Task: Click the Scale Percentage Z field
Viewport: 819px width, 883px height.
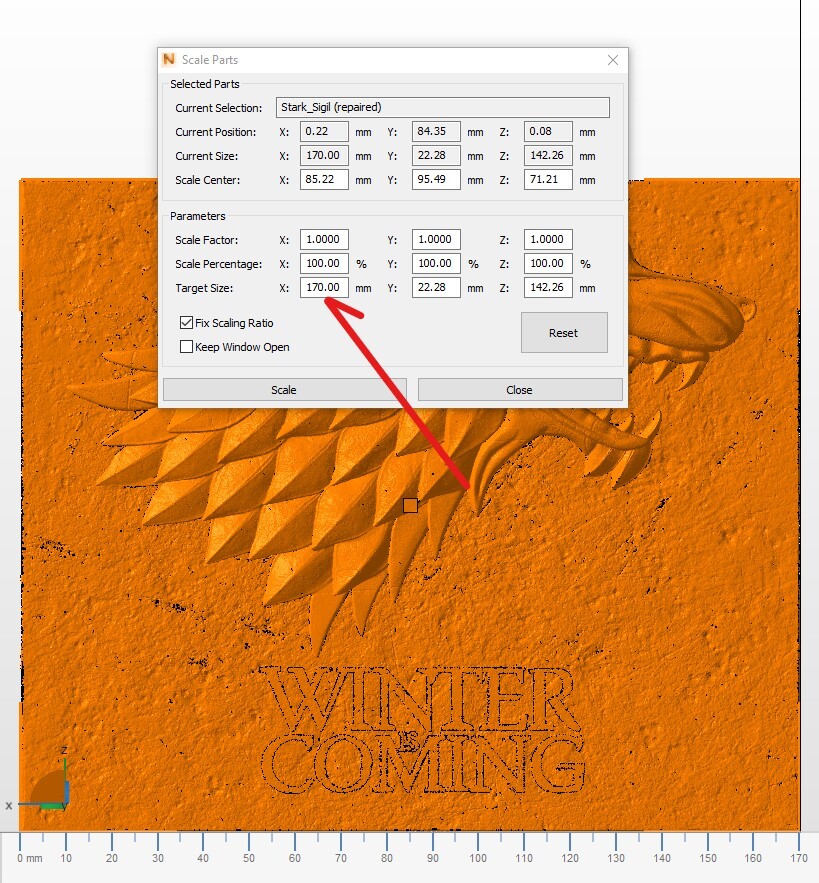Action: [x=548, y=264]
